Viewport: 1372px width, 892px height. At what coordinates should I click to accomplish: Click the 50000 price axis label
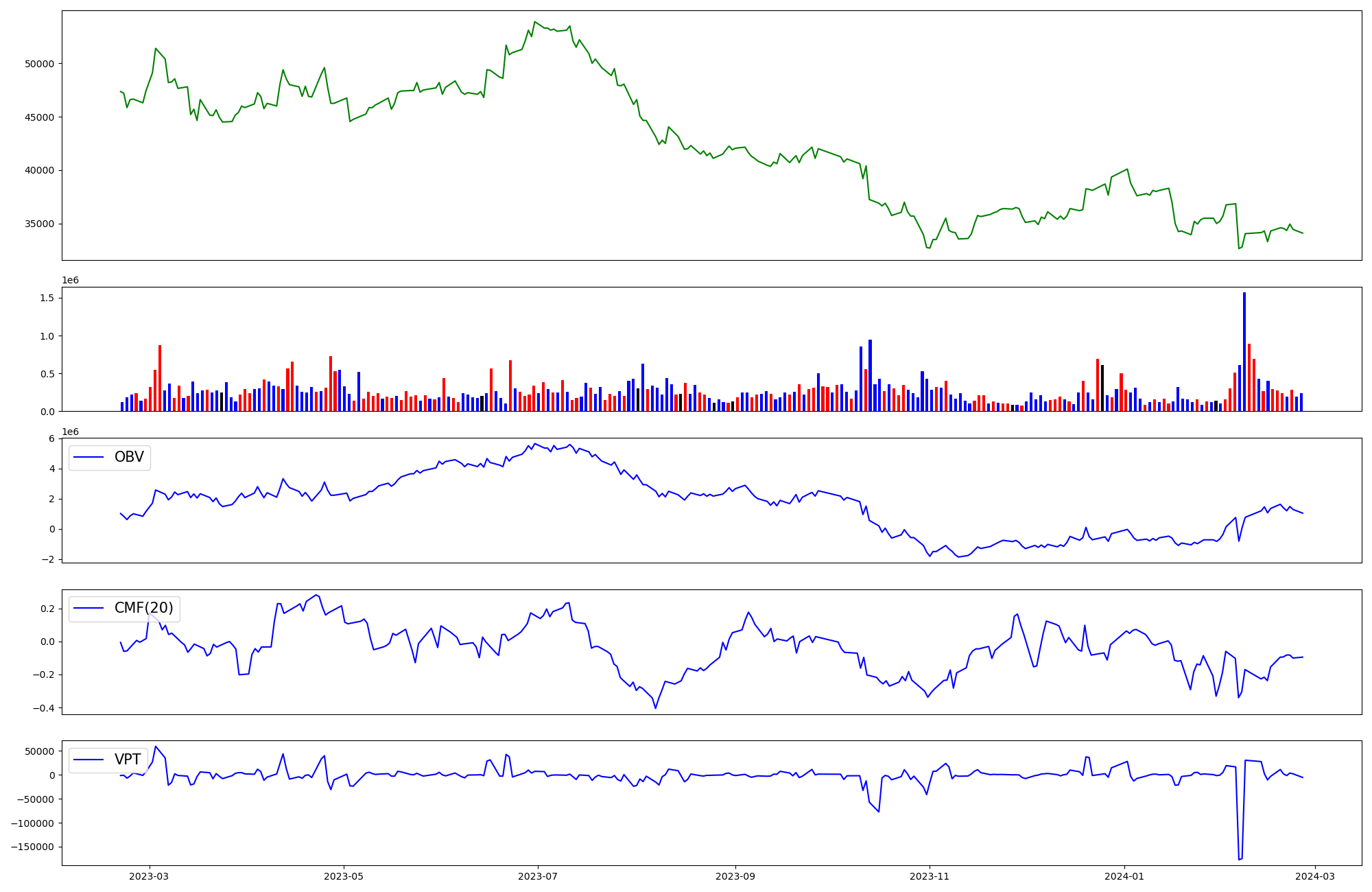click(39, 64)
